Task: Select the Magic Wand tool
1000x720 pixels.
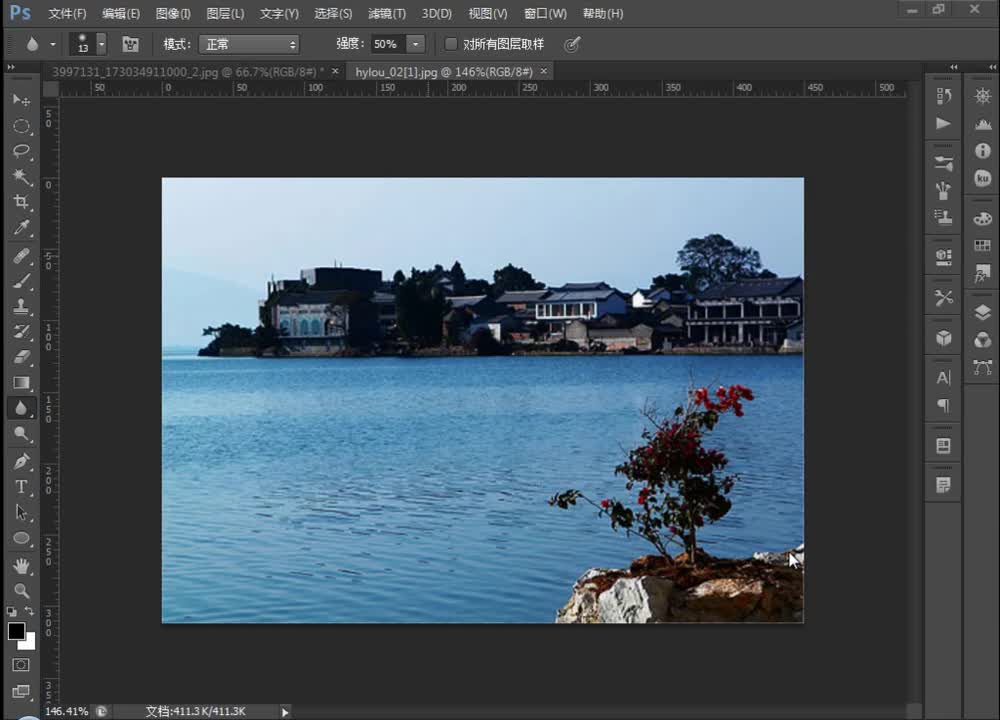Action: pyautogui.click(x=21, y=177)
